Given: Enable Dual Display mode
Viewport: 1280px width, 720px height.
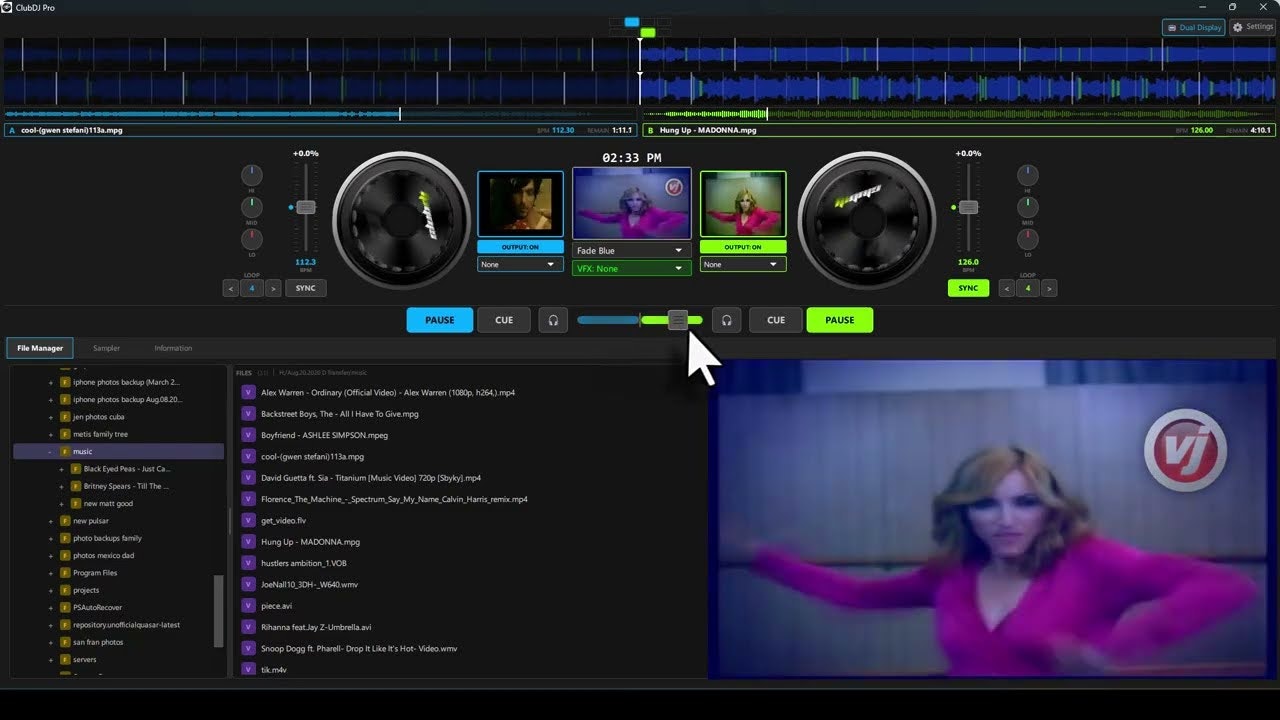Looking at the screenshot, I should [1193, 27].
